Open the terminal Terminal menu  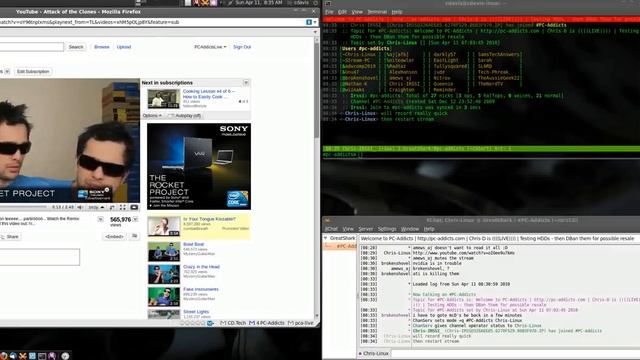pos(377,12)
